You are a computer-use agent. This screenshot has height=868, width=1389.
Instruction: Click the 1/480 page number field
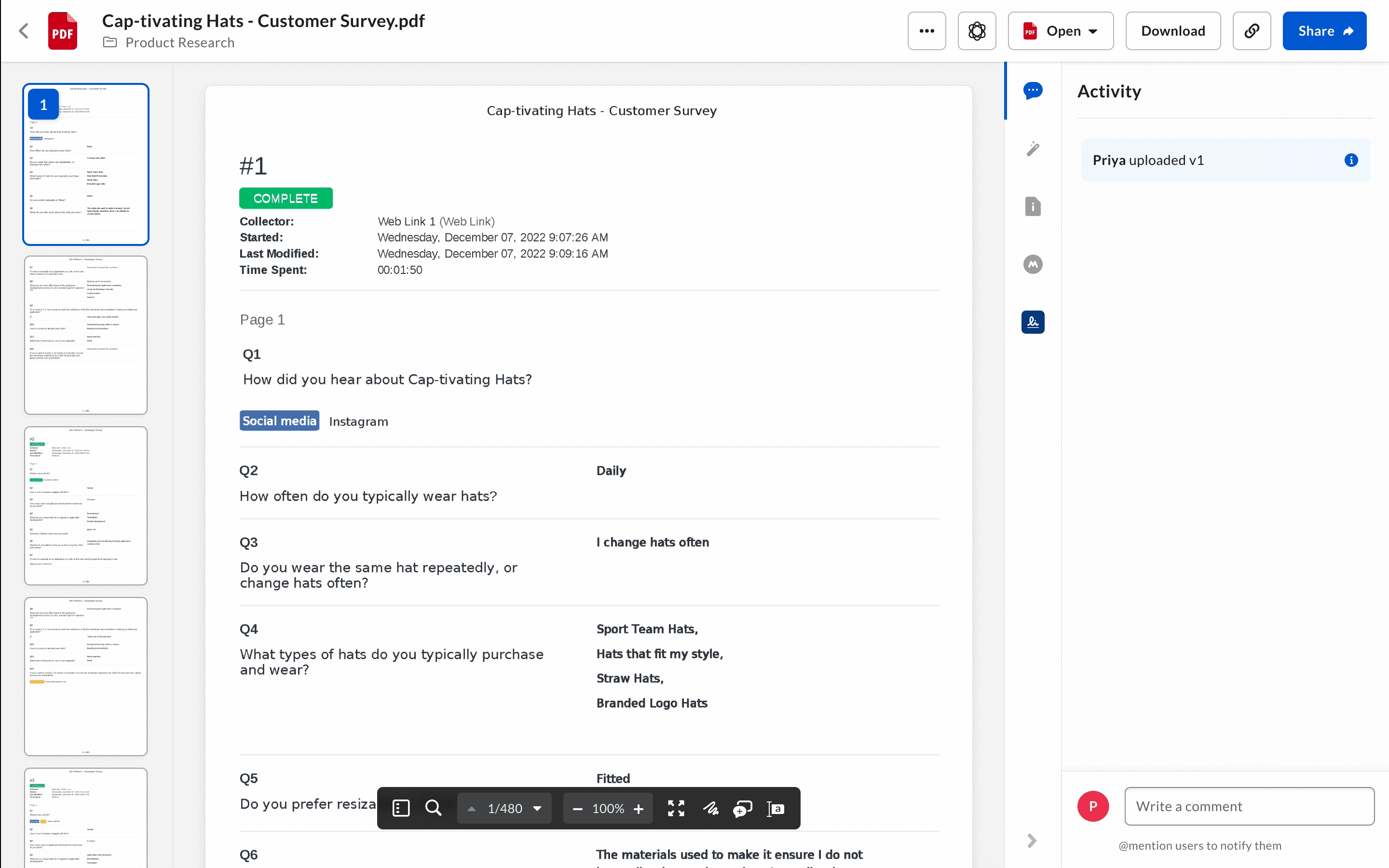504,808
